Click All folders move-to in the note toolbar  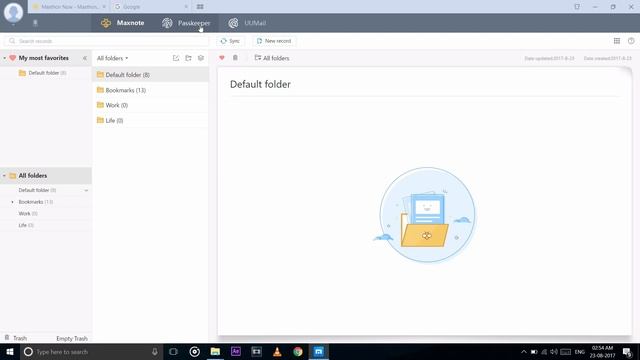pyautogui.click(x=271, y=58)
